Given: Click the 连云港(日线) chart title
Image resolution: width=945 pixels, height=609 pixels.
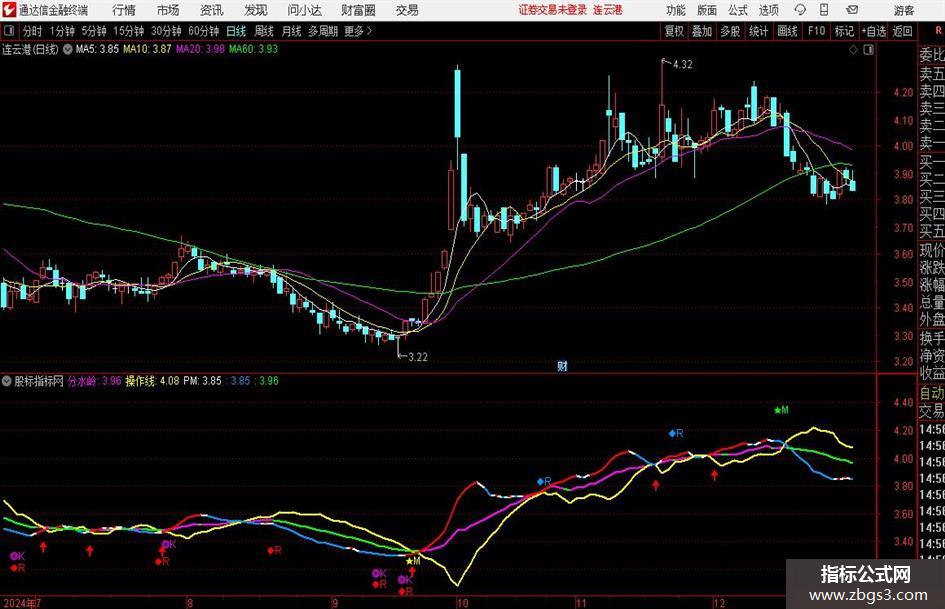Looking at the screenshot, I should click(x=30, y=49).
